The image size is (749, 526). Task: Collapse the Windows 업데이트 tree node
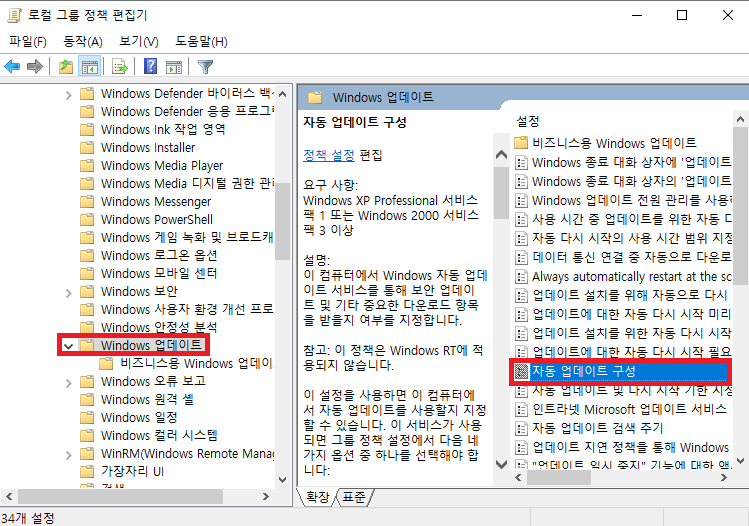(68, 346)
